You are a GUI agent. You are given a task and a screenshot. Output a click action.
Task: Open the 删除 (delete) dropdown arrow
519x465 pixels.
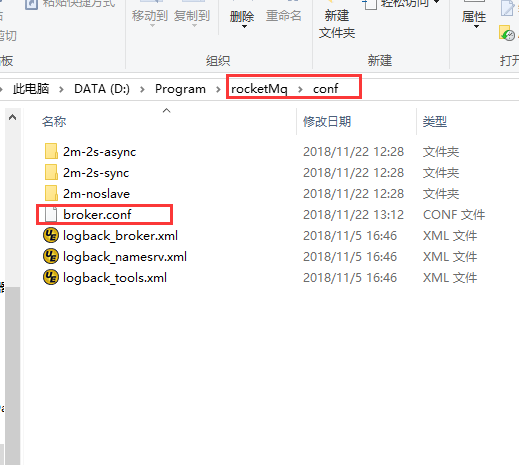click(x=244, y=27)
